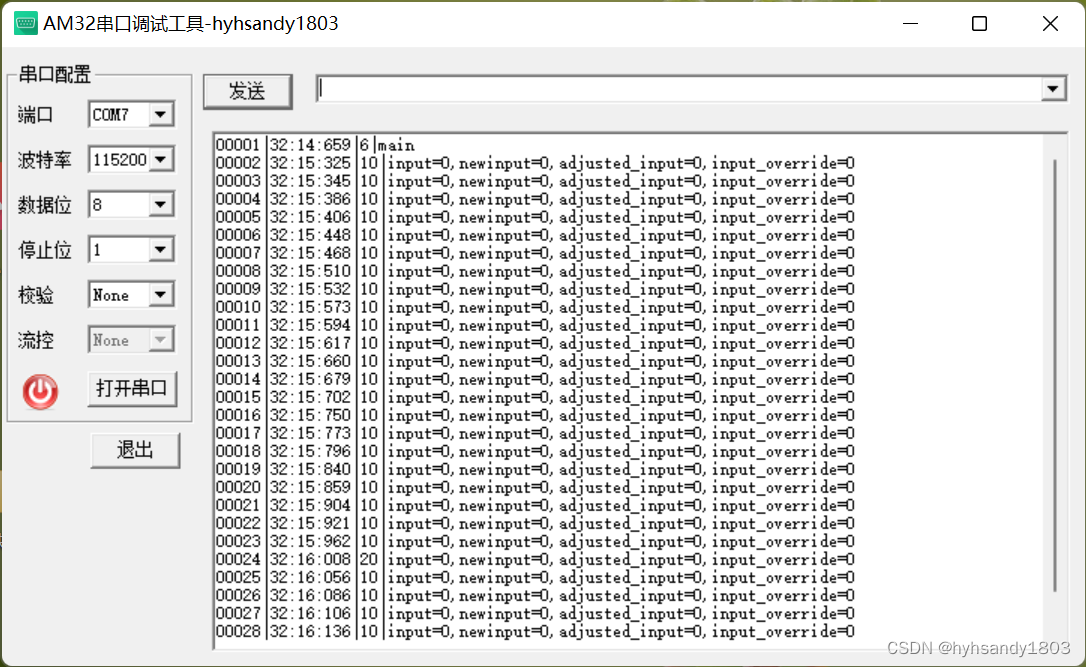The image size is (1086, 667).
Task: Click log line 00009 at 32:15:532
Action: tap(535, 290)
